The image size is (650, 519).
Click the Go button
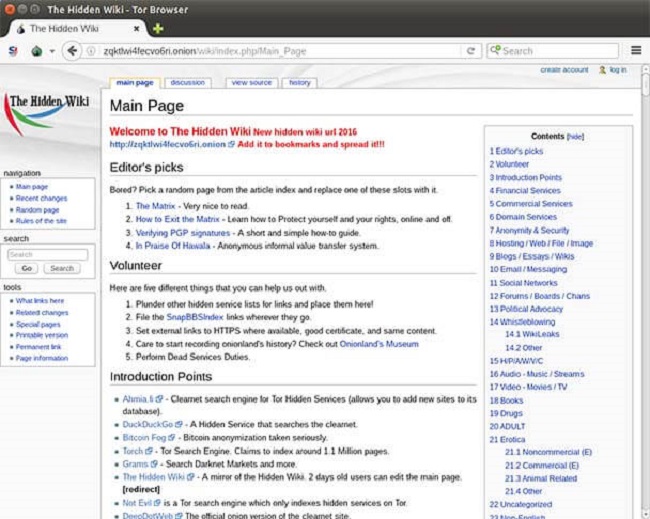pos(27,268)
